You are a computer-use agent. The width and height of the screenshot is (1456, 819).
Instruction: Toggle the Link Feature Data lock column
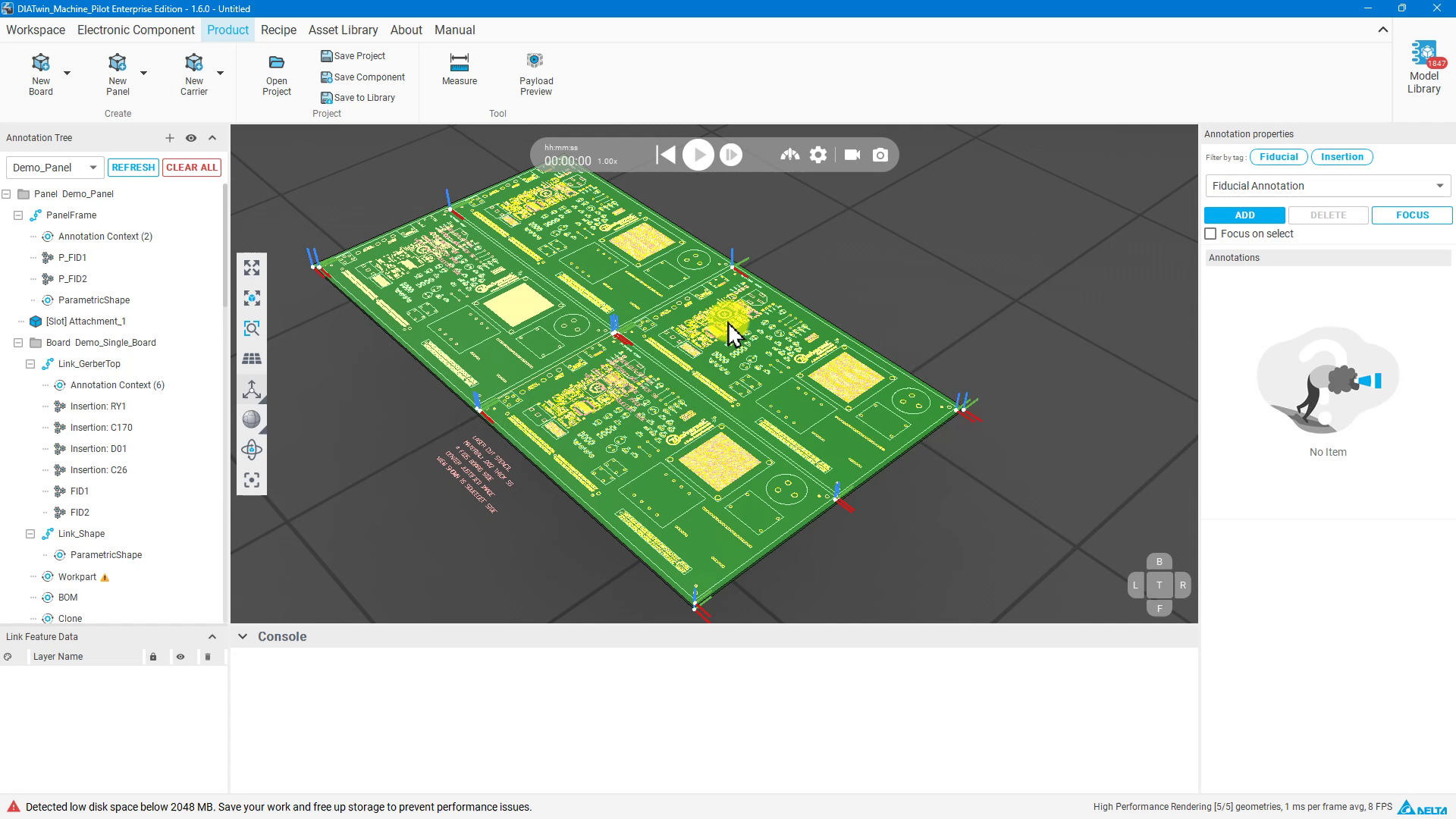tap(153, 657)
